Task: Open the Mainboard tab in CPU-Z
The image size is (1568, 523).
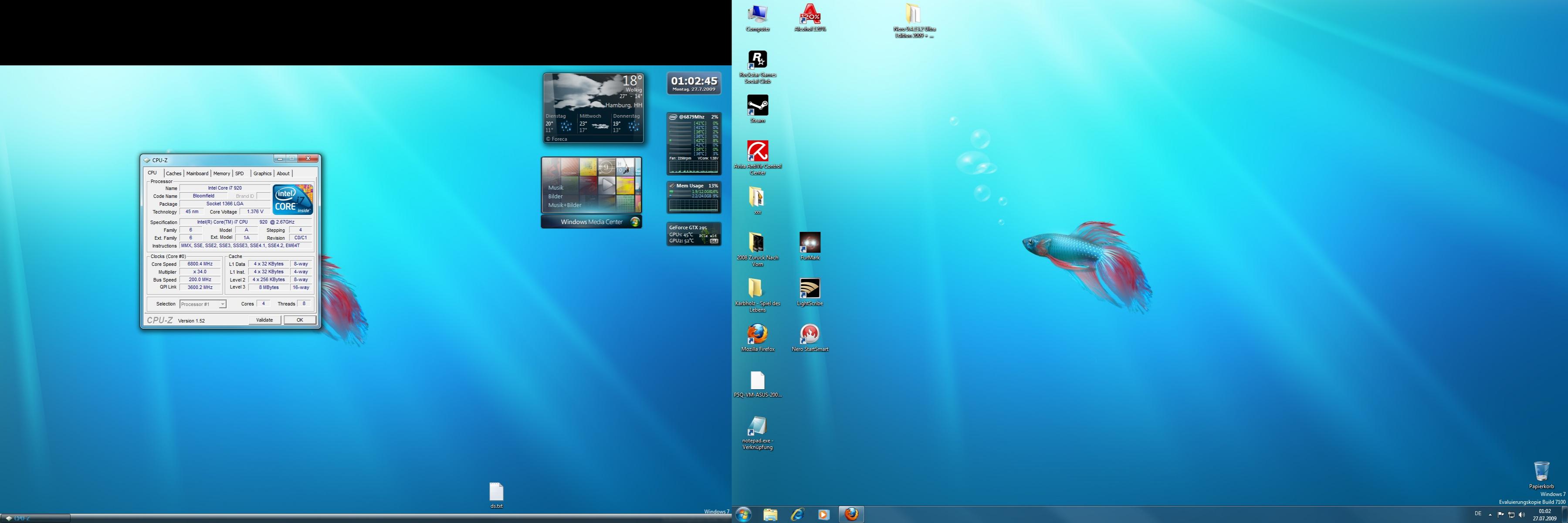Action: (197, 173)
